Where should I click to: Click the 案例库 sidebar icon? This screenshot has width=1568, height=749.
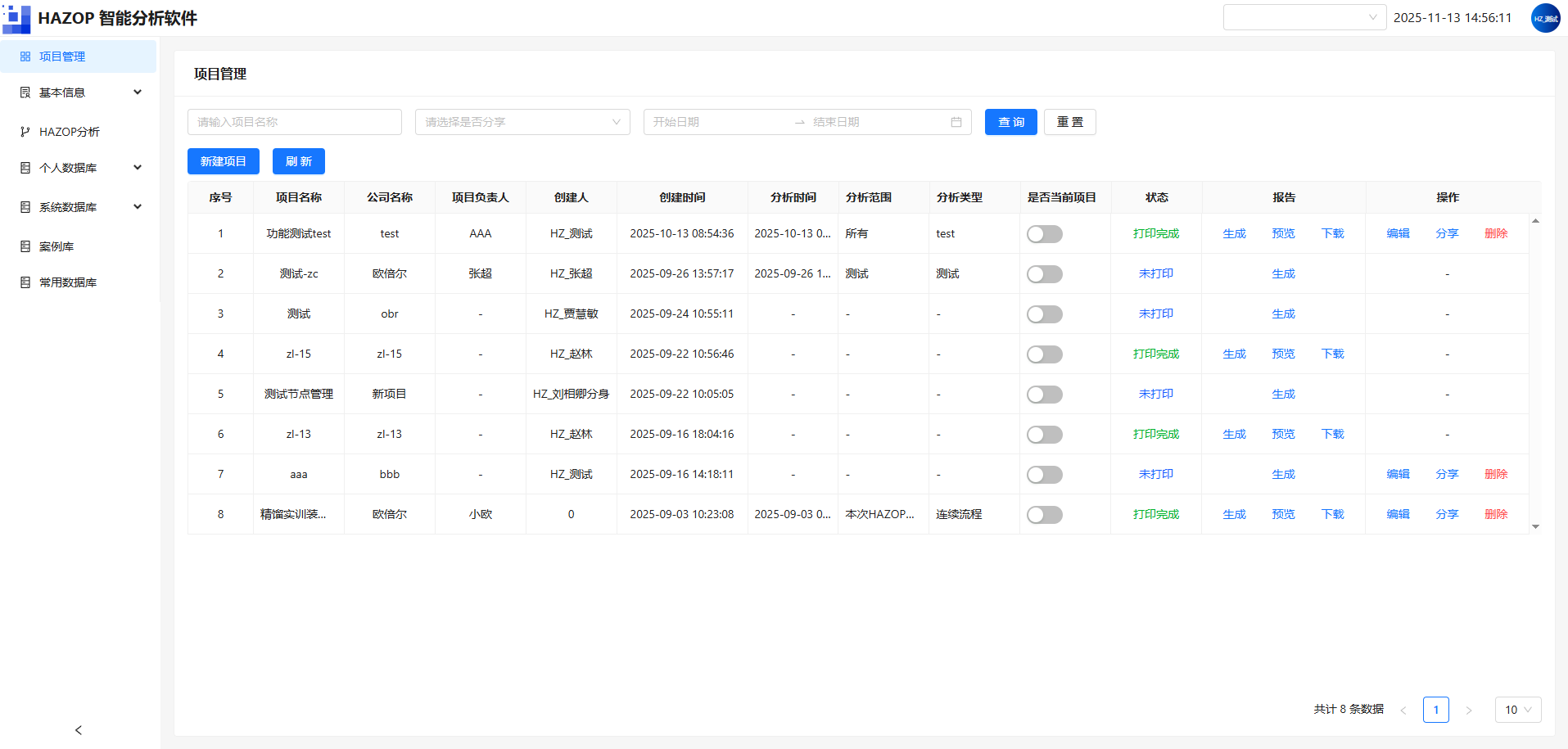(25, 246)
